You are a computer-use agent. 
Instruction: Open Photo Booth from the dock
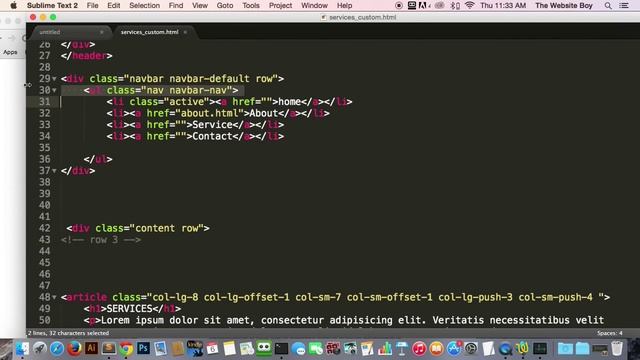point(333,348)
